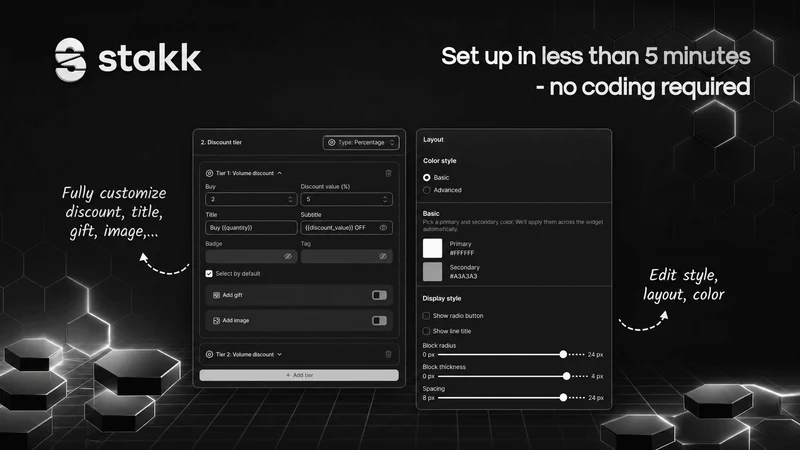This screenshot has height=450, width=800.
Task: Click the Buy quantity field
Action: [x=251, y=199]
